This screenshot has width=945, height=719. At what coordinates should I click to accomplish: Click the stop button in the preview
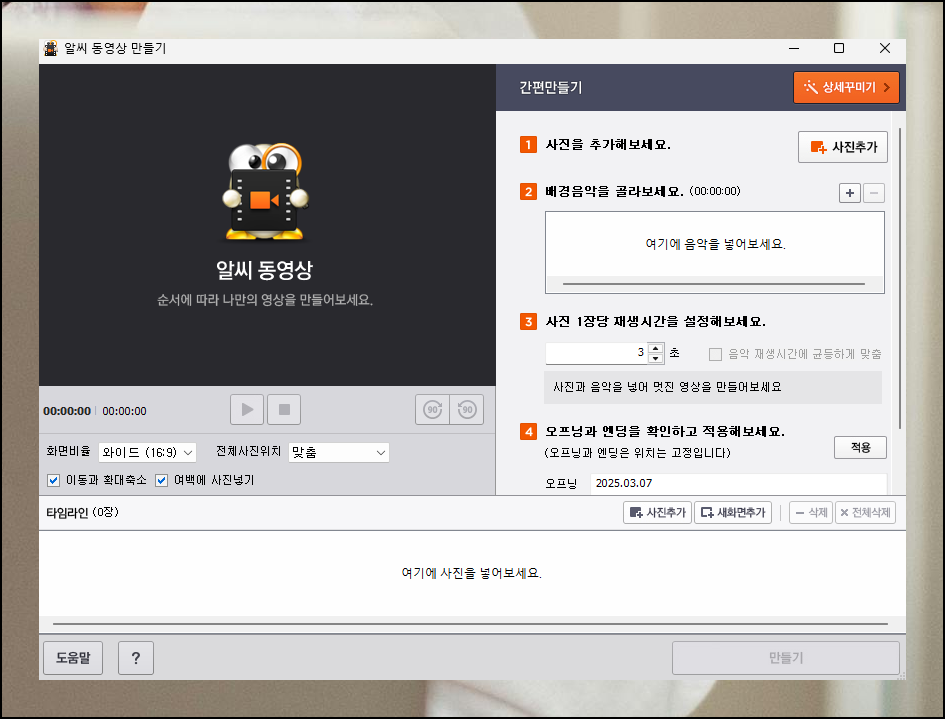[284, 410]
